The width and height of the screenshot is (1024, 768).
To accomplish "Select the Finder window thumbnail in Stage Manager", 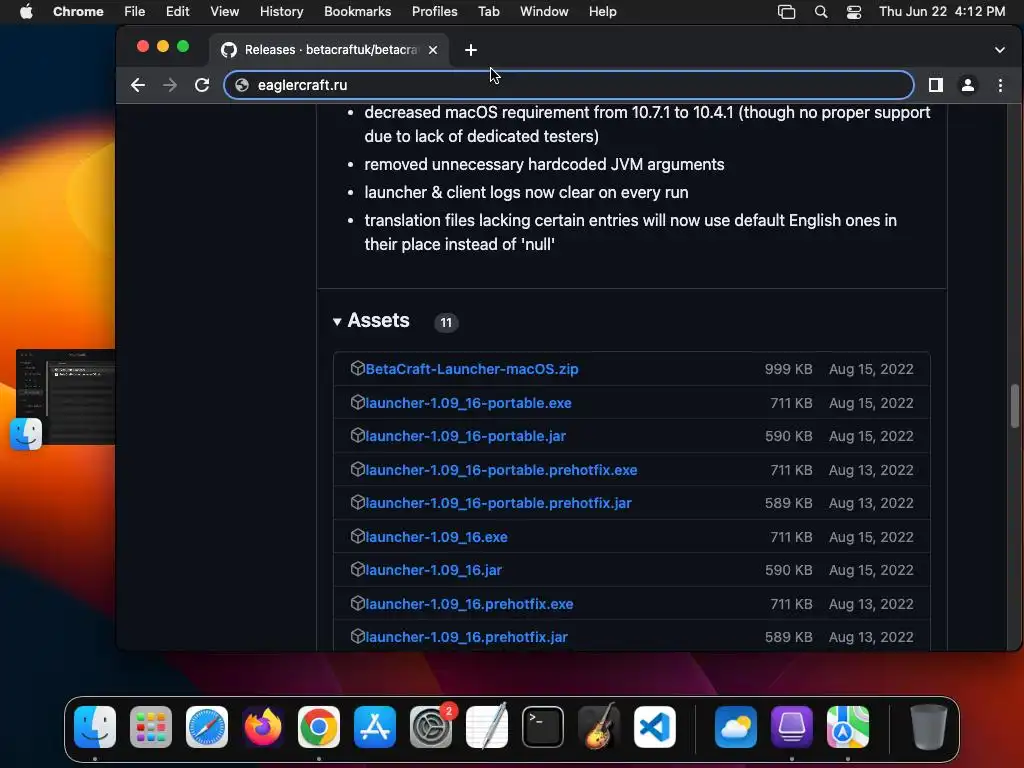I will (x=65, y=397).
